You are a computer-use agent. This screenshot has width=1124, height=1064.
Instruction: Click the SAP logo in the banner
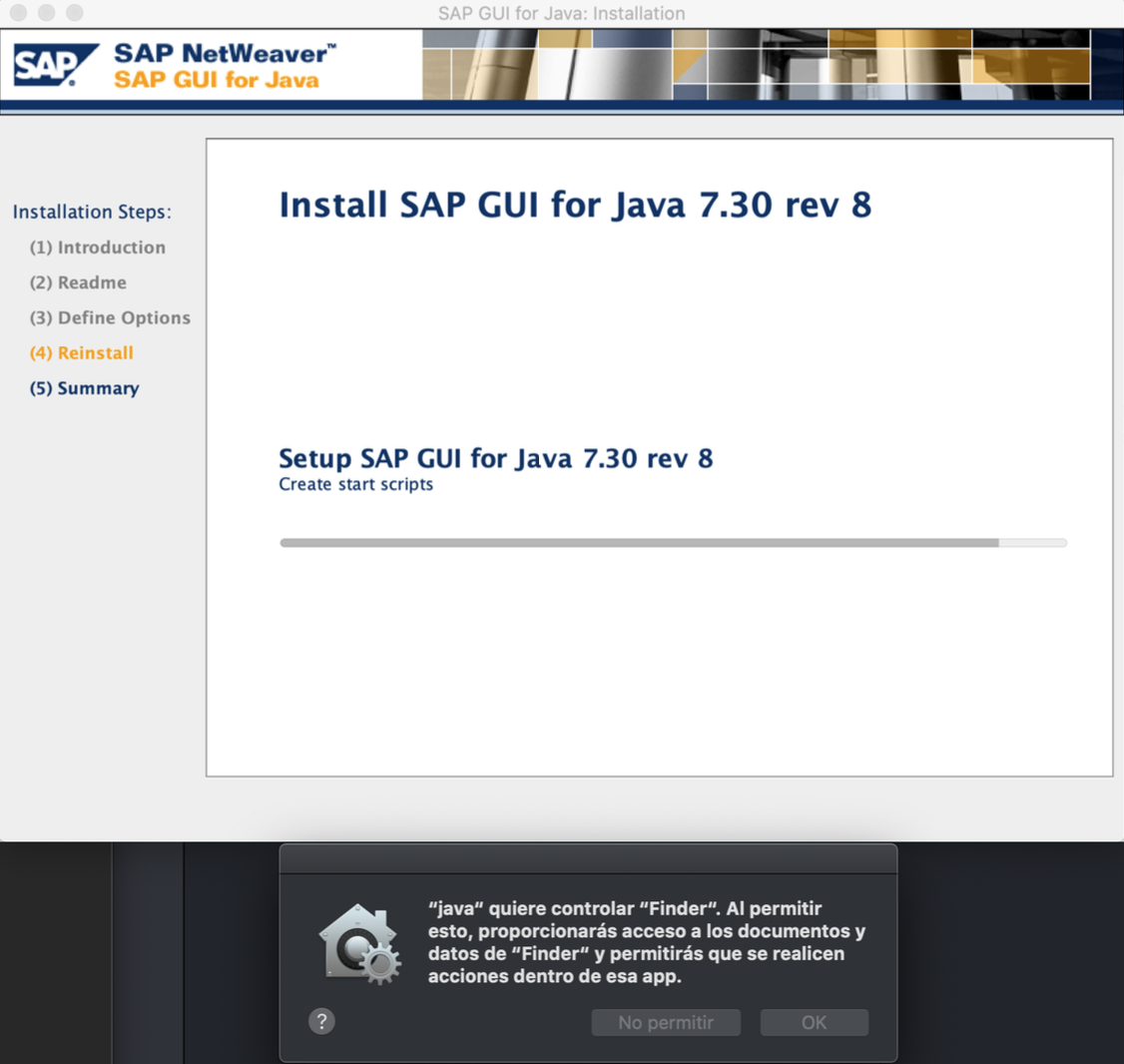click(x=55, y=65)
